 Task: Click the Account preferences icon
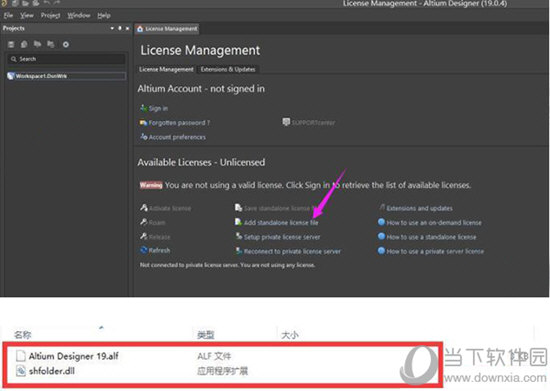click(x=143, y=137)
